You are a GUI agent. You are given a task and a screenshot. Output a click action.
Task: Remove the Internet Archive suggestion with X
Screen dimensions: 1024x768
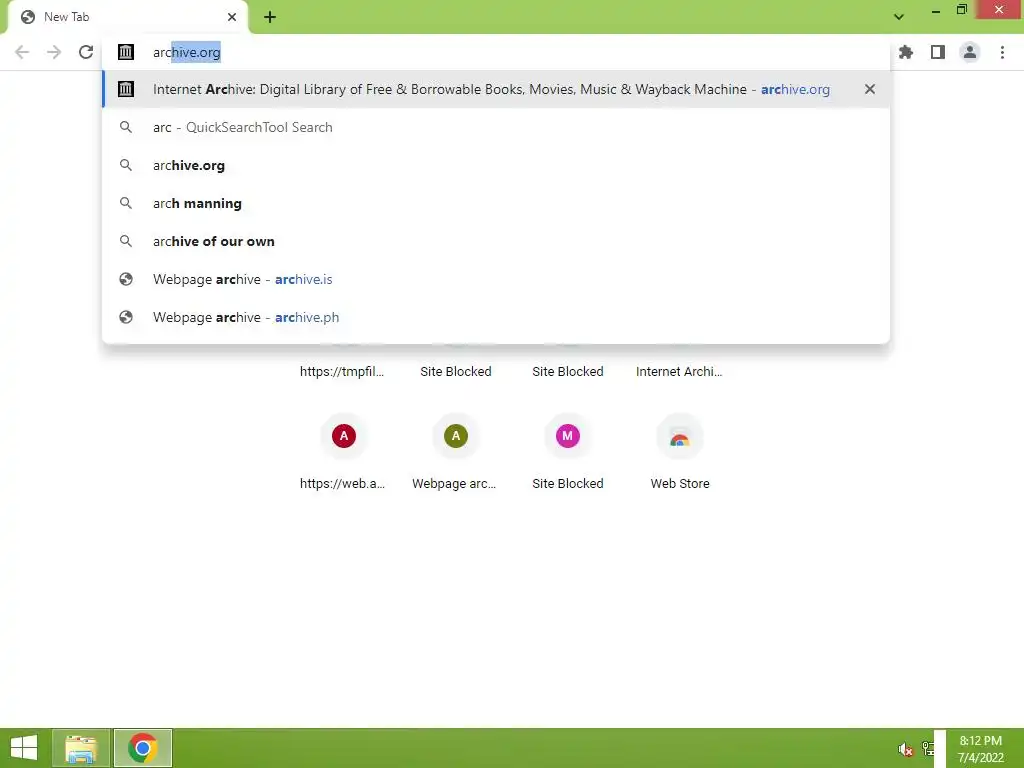[x=869, y=89]
